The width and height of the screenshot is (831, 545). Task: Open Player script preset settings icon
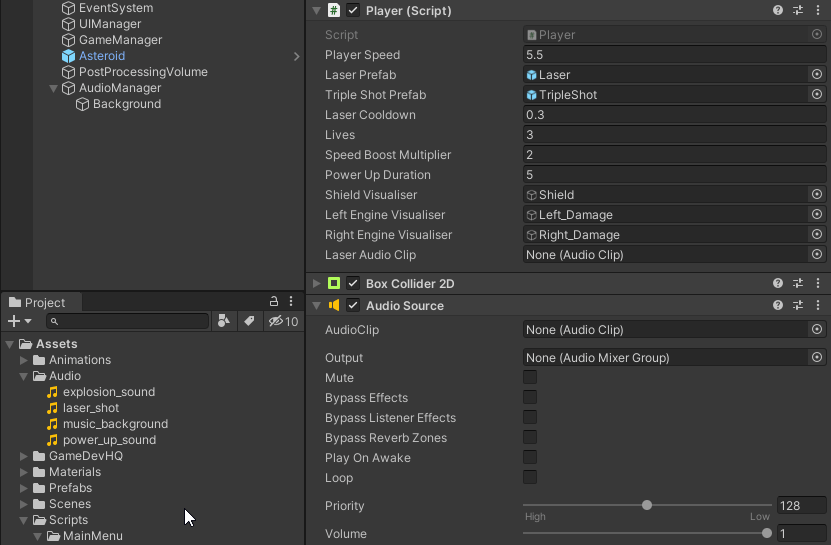point(798,10)
